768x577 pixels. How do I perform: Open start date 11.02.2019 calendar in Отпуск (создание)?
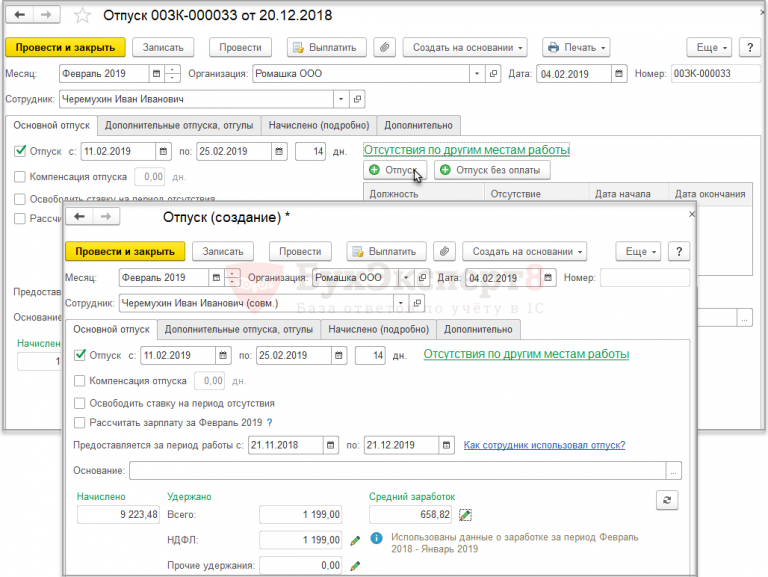[x=223, y=355]
